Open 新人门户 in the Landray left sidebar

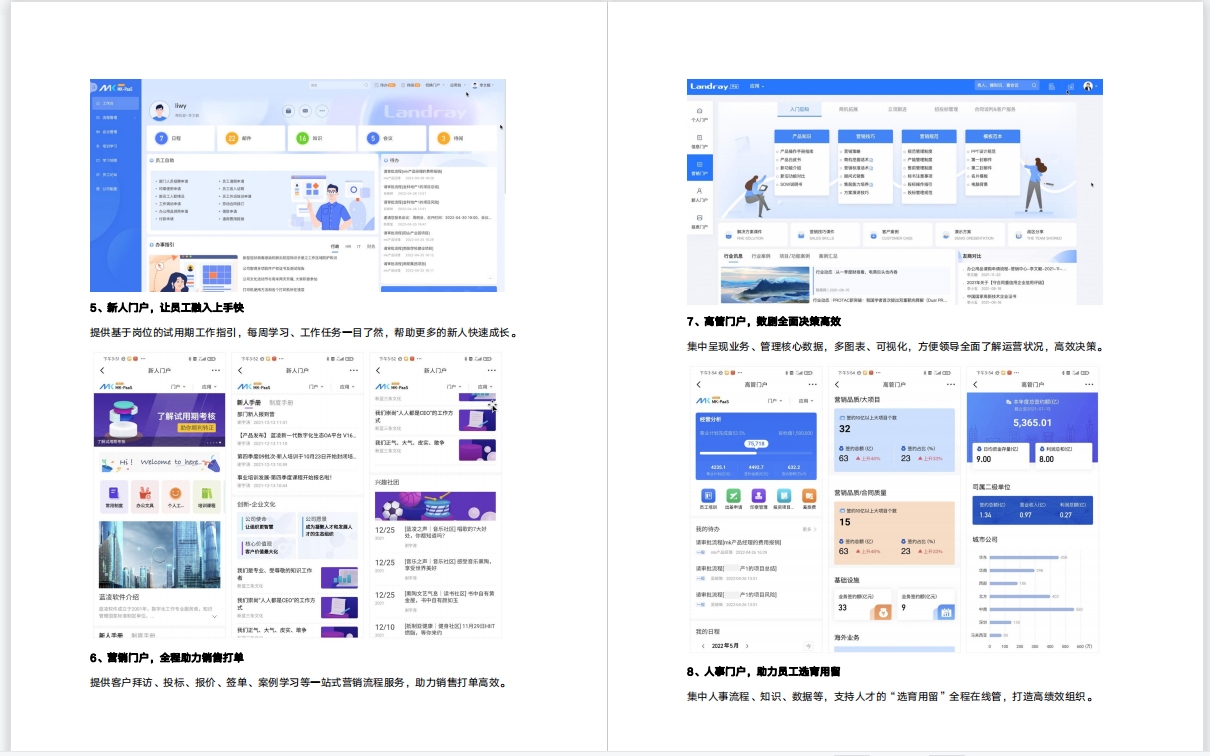[x=699, y=194]
